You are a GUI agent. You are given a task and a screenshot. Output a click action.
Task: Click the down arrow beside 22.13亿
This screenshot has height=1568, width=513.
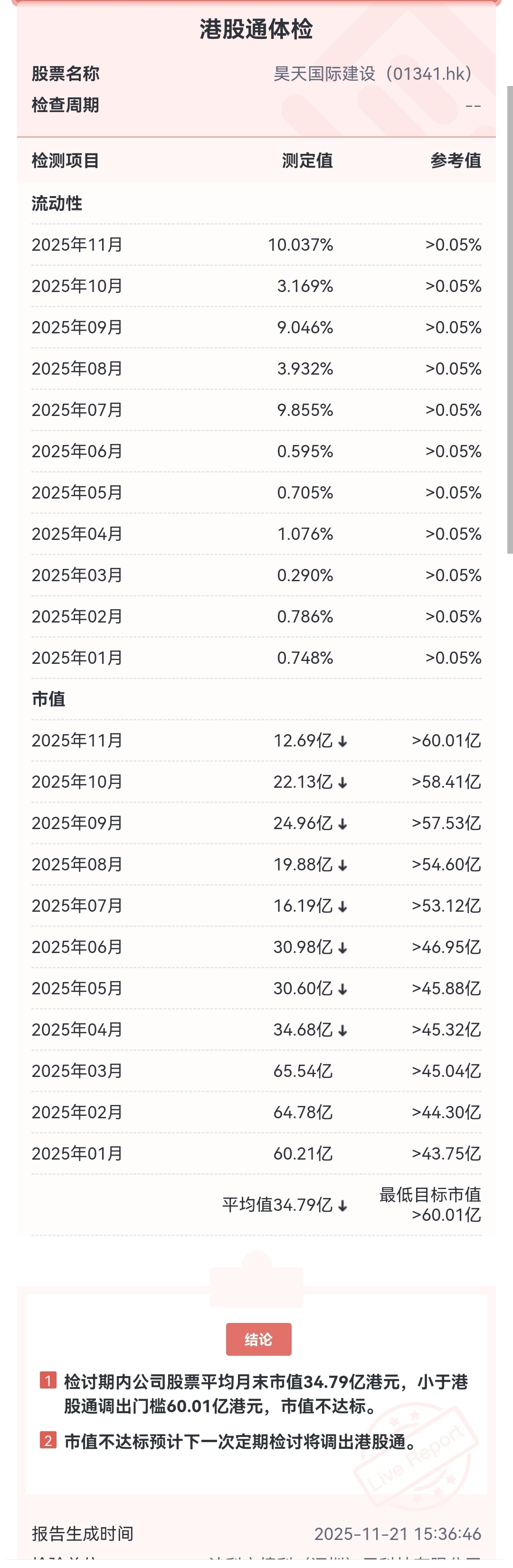point(342,783)
